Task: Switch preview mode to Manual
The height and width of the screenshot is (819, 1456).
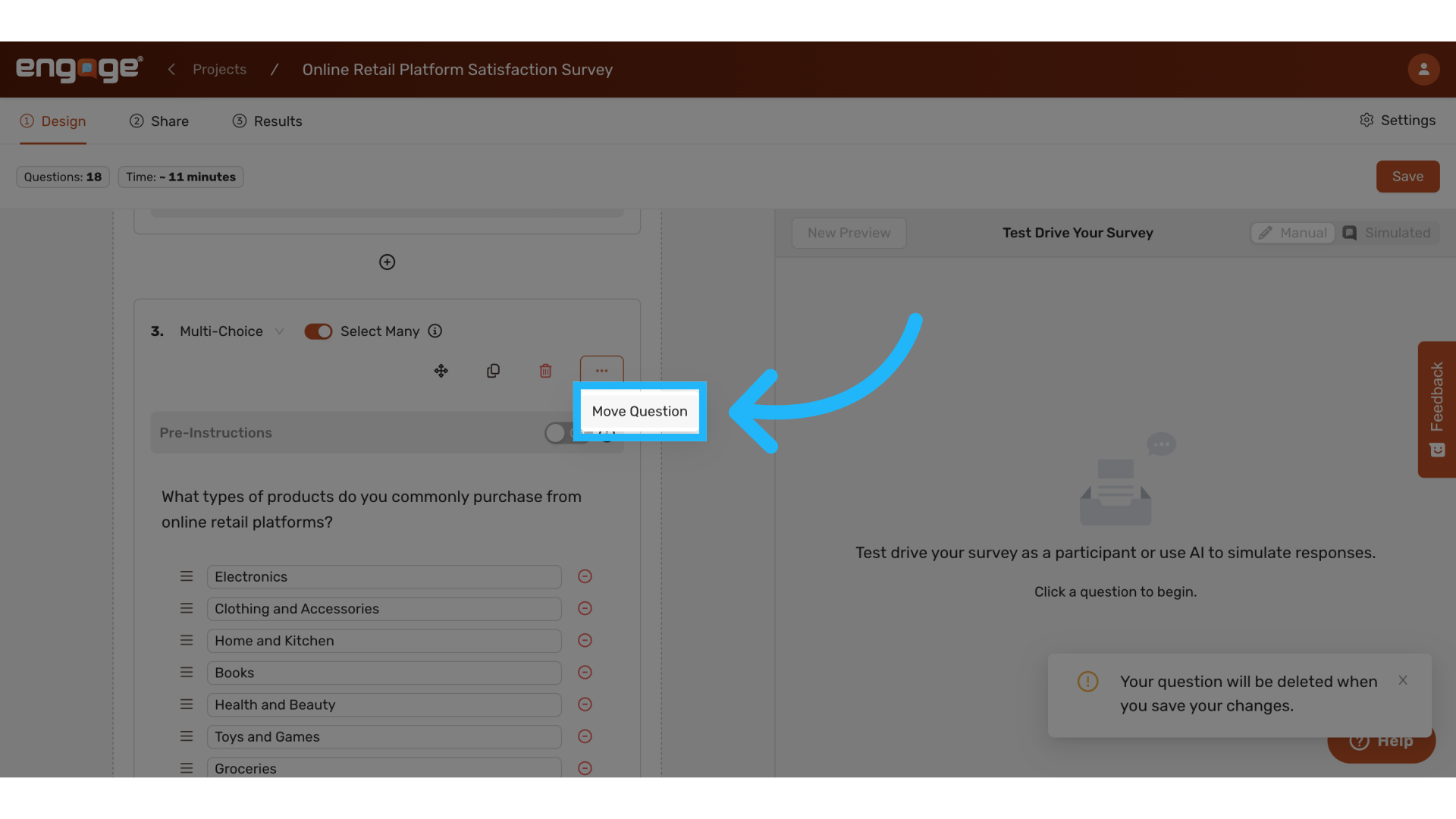Action: [x=1293, y=233]
